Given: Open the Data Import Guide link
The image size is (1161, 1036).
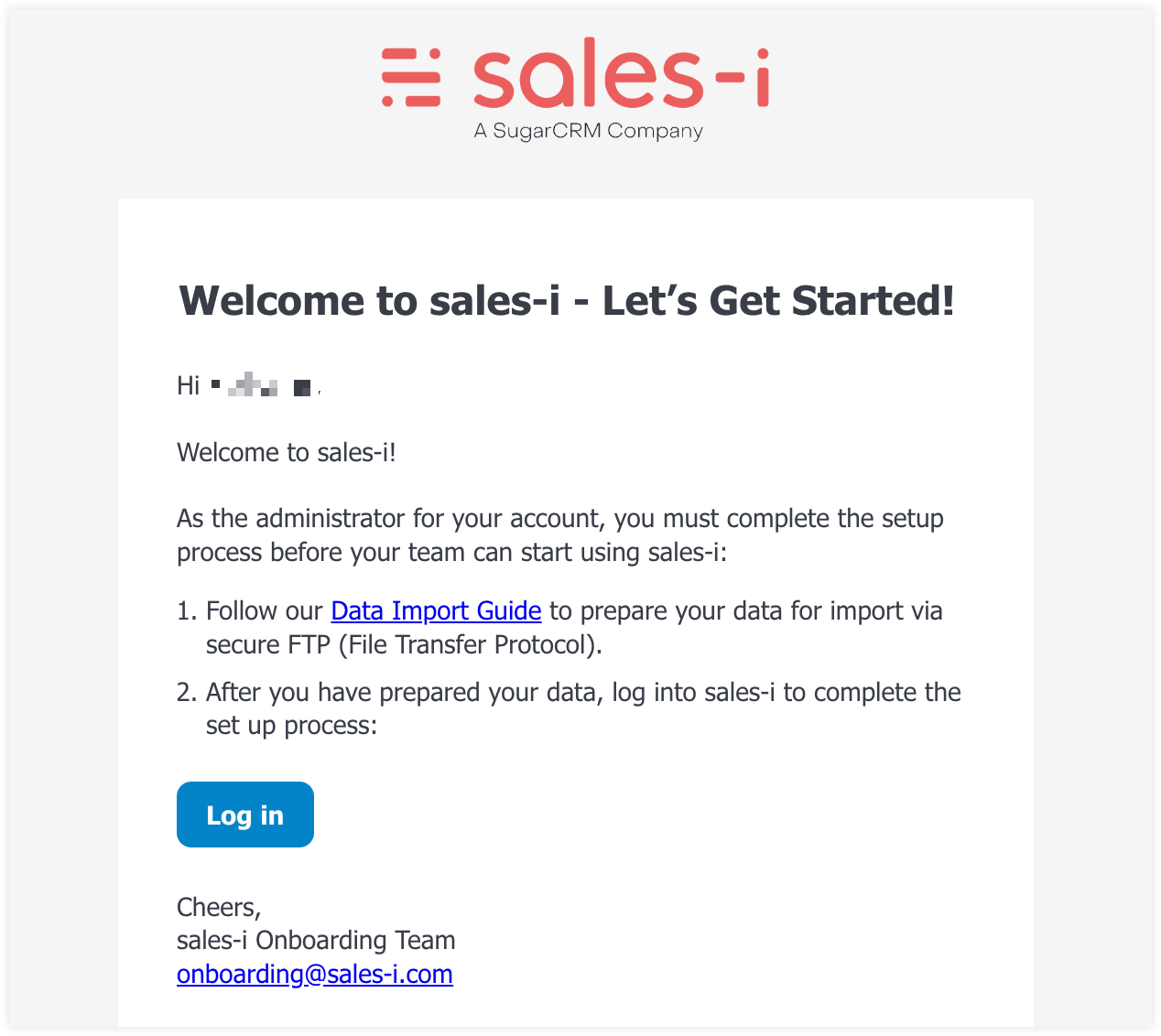Looking at the screenshot, I should (x=436, y=610).
